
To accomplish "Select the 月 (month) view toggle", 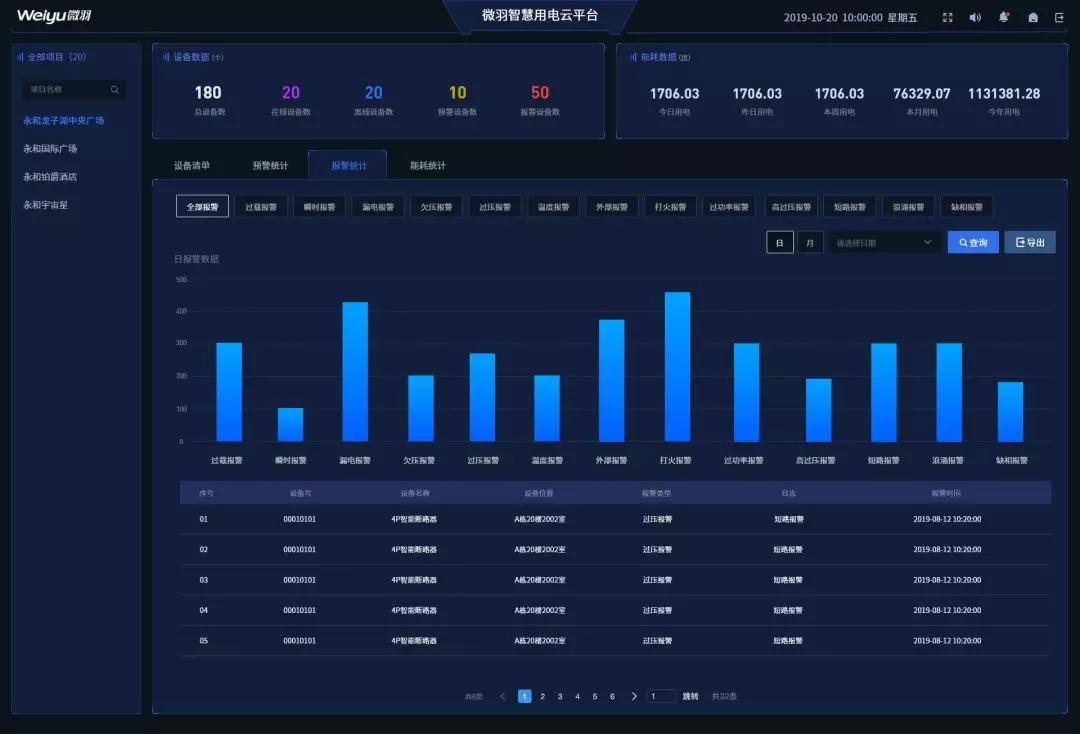I will click(x=810, y=242).
